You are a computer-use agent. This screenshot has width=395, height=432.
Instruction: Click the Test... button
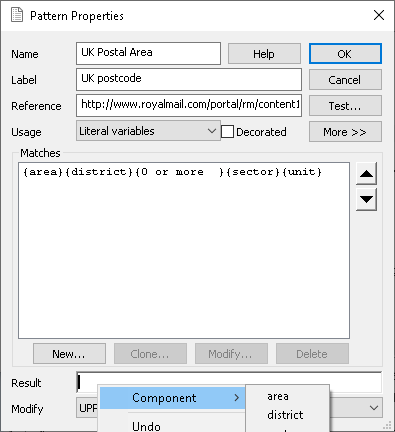point(345,106)
